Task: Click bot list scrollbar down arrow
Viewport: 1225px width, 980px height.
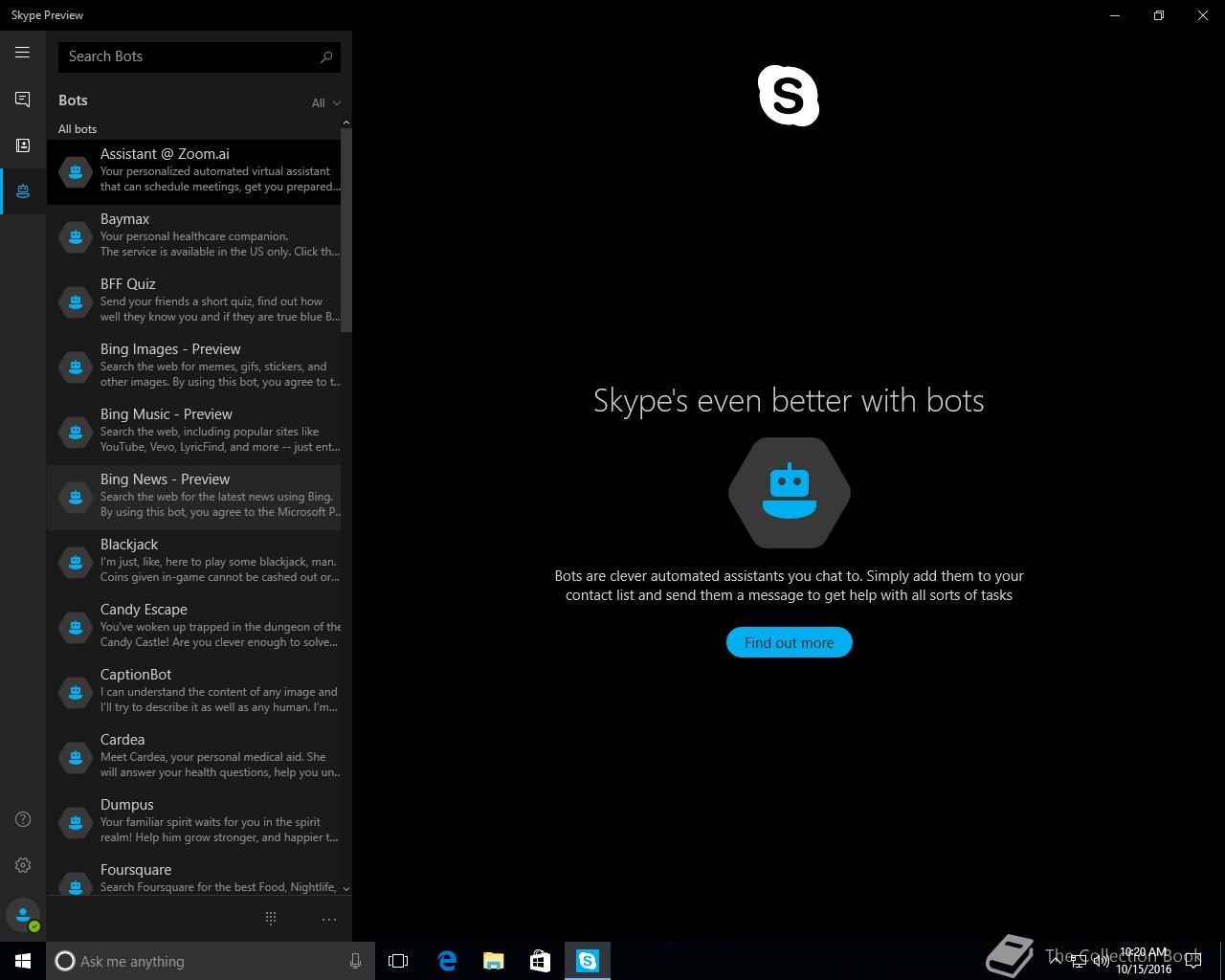Action: pyautogui.click(x=346, y=889)
